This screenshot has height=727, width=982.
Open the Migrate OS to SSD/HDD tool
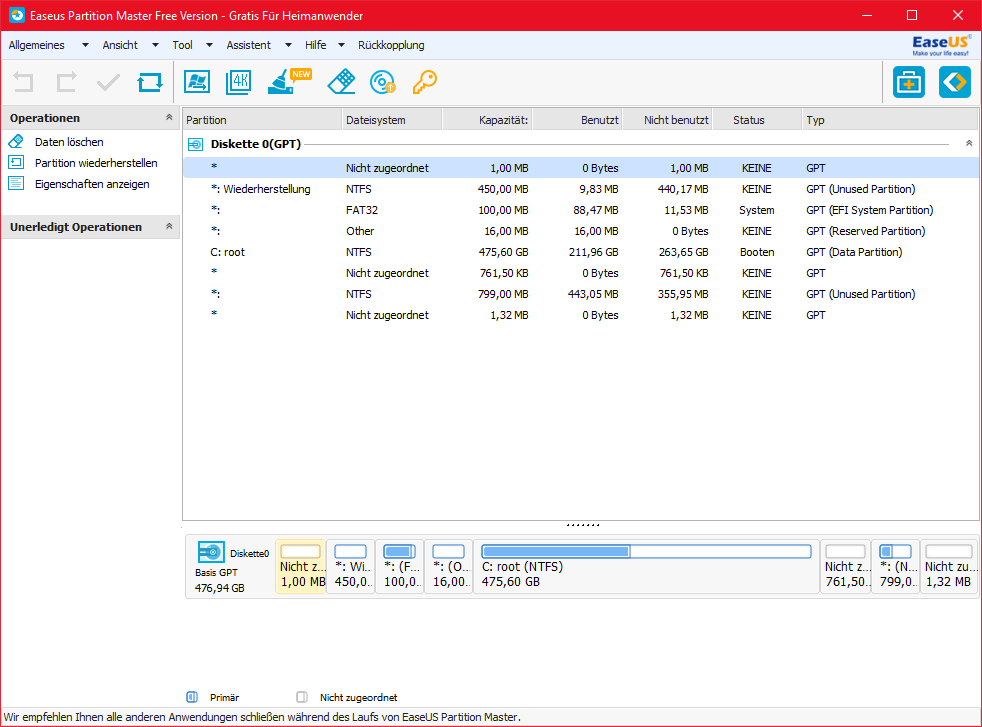[197, 82]
